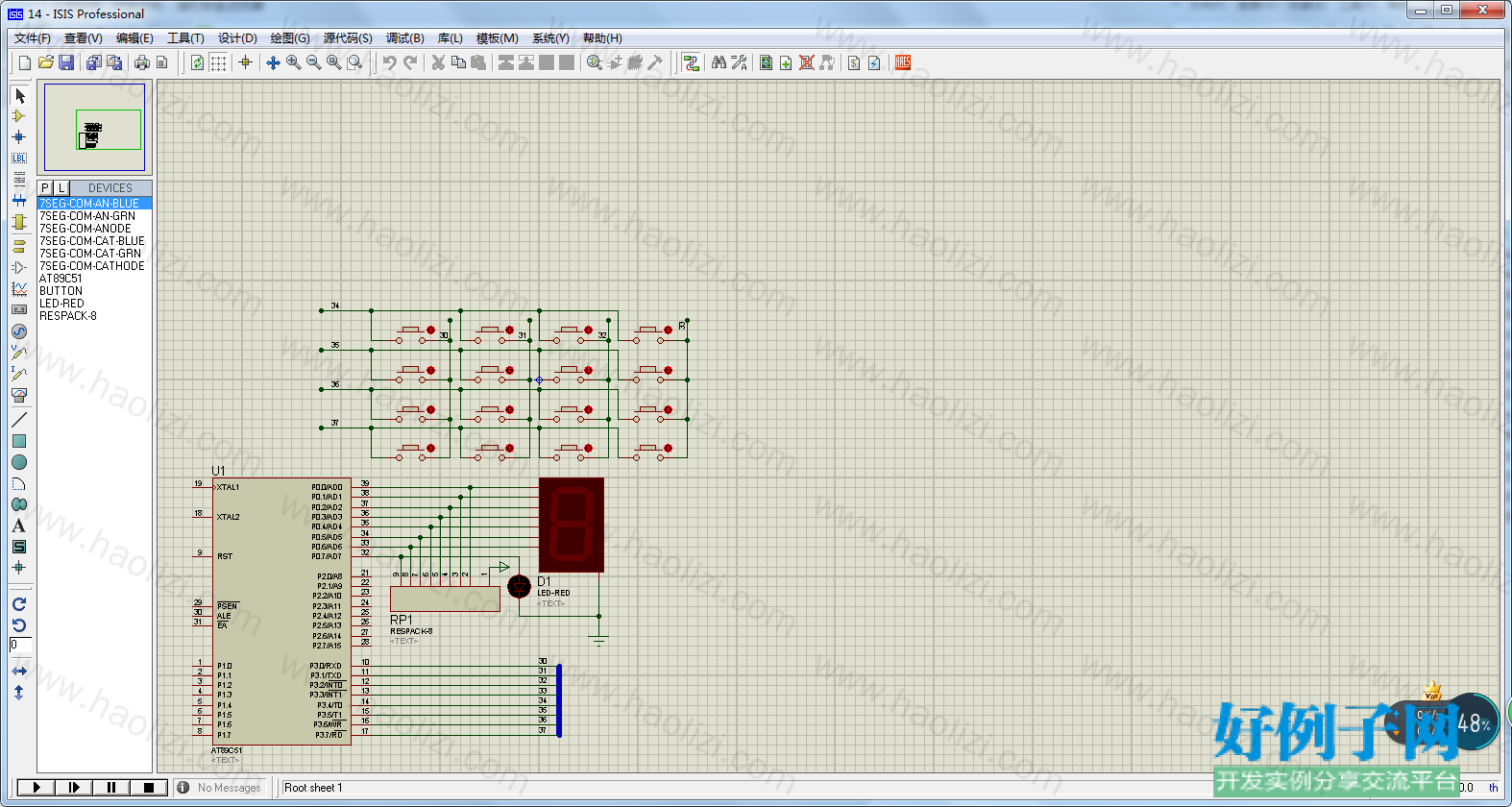Select the 2D Text 'A' tool
Viewport: 1512px width, 807px height.
coord(19,526)
